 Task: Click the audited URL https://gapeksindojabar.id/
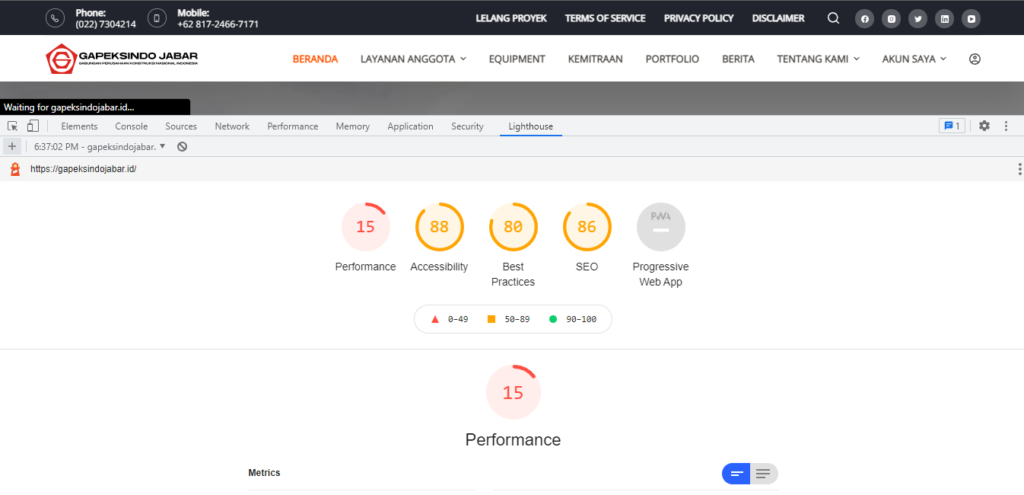tap(83, 169)
